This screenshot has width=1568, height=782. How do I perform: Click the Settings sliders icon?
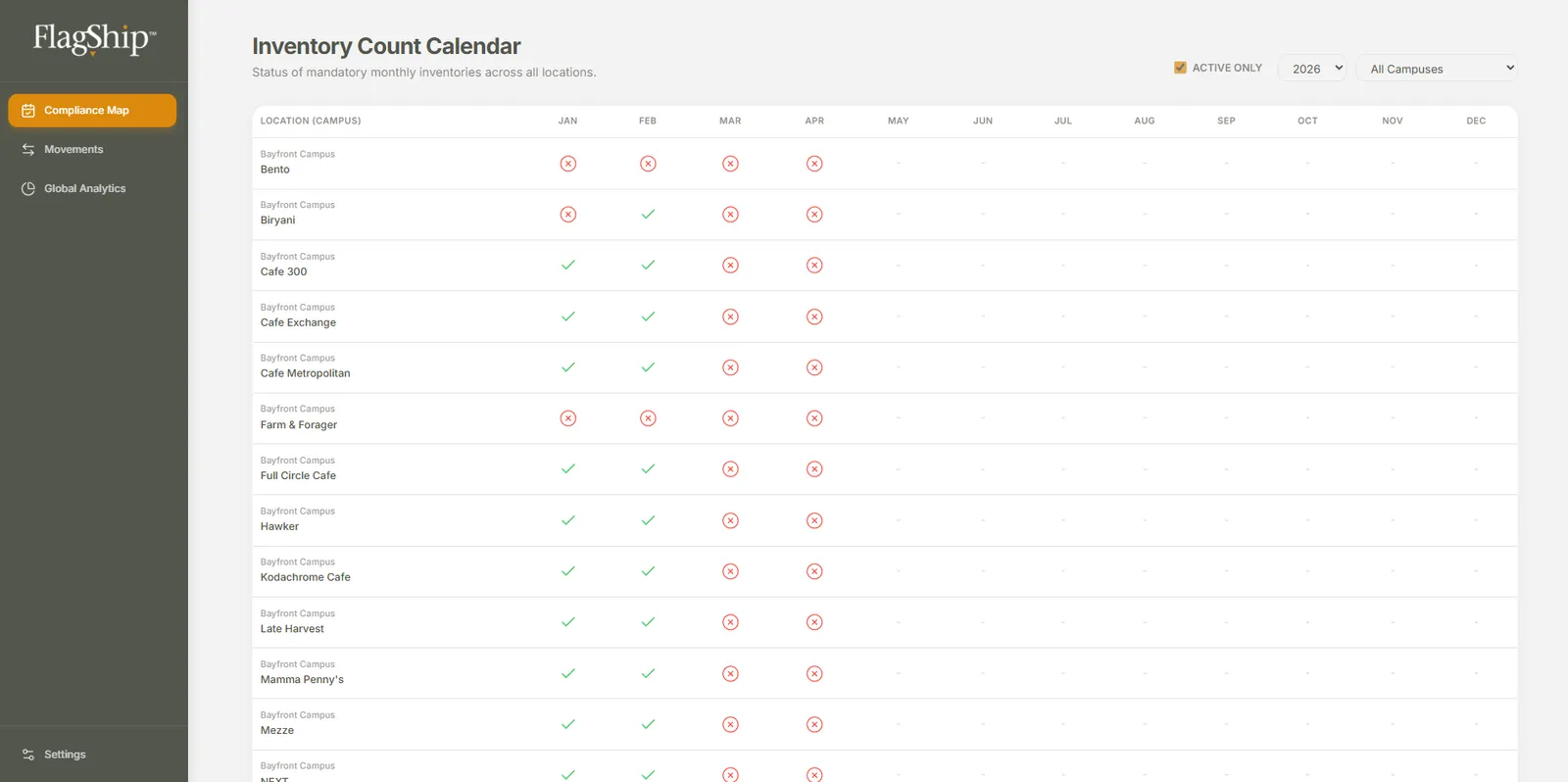[x=28, y=755]
